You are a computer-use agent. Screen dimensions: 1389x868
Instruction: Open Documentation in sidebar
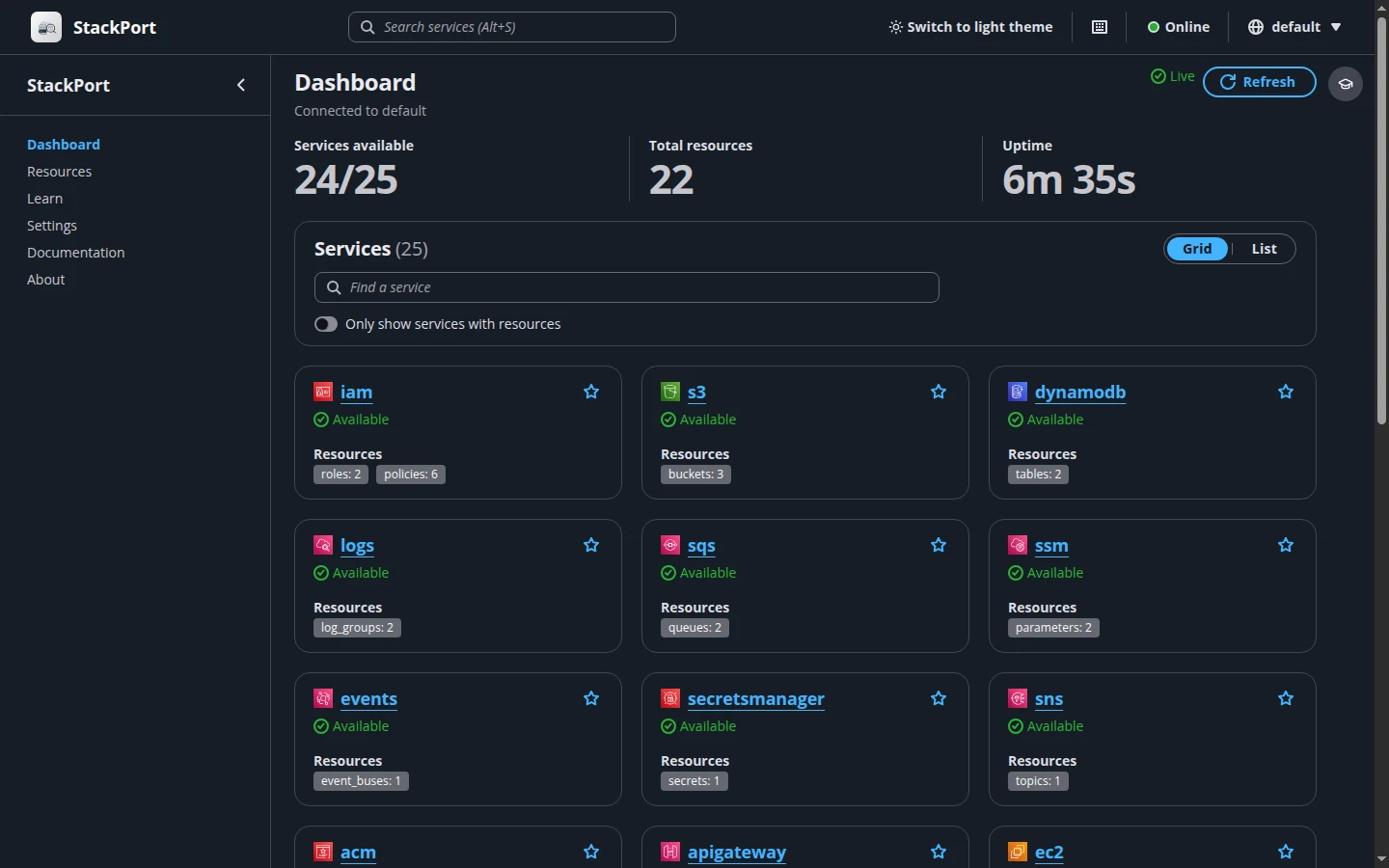coord(76,253)
